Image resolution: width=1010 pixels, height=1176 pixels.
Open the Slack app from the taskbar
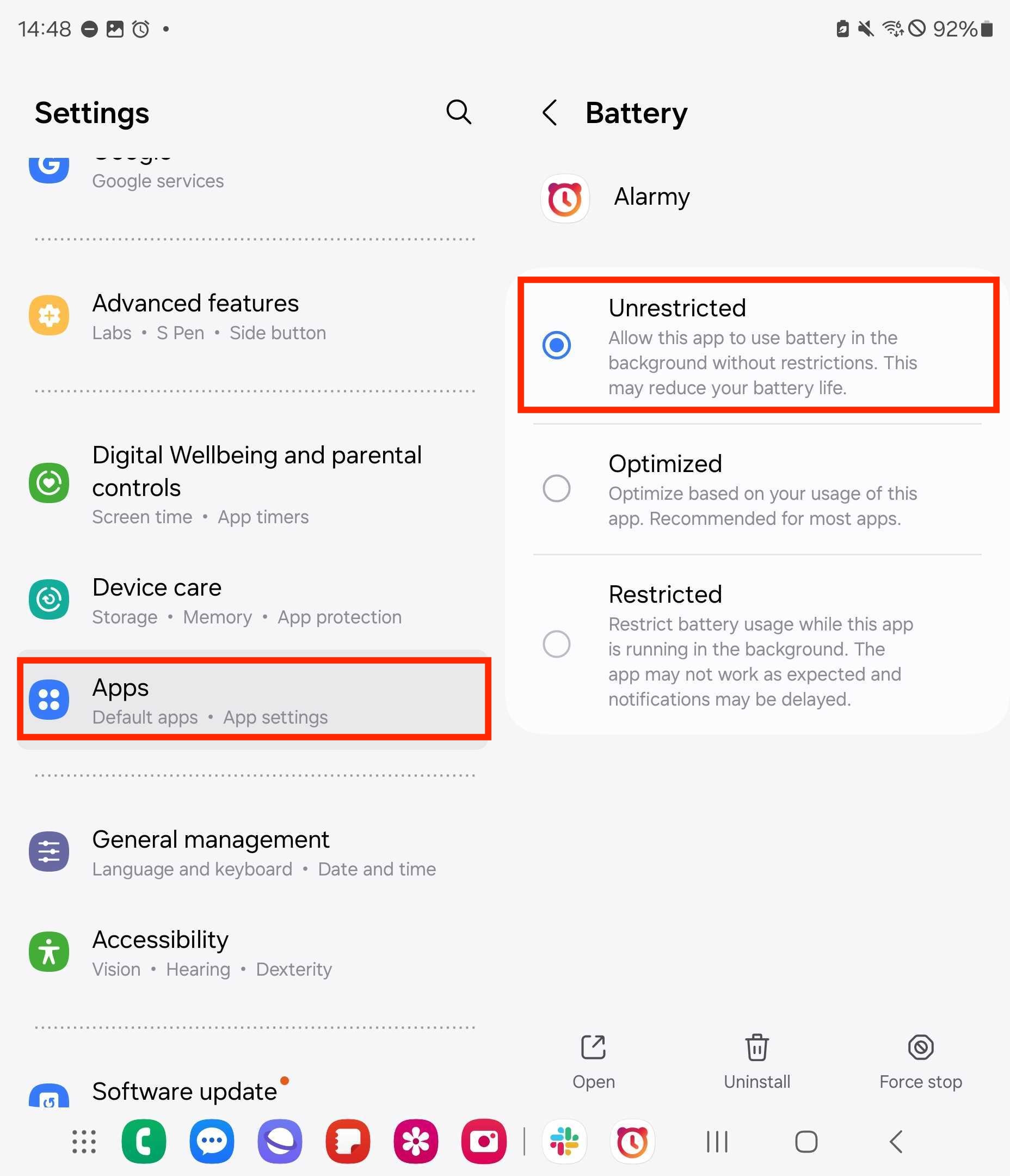564,1141
